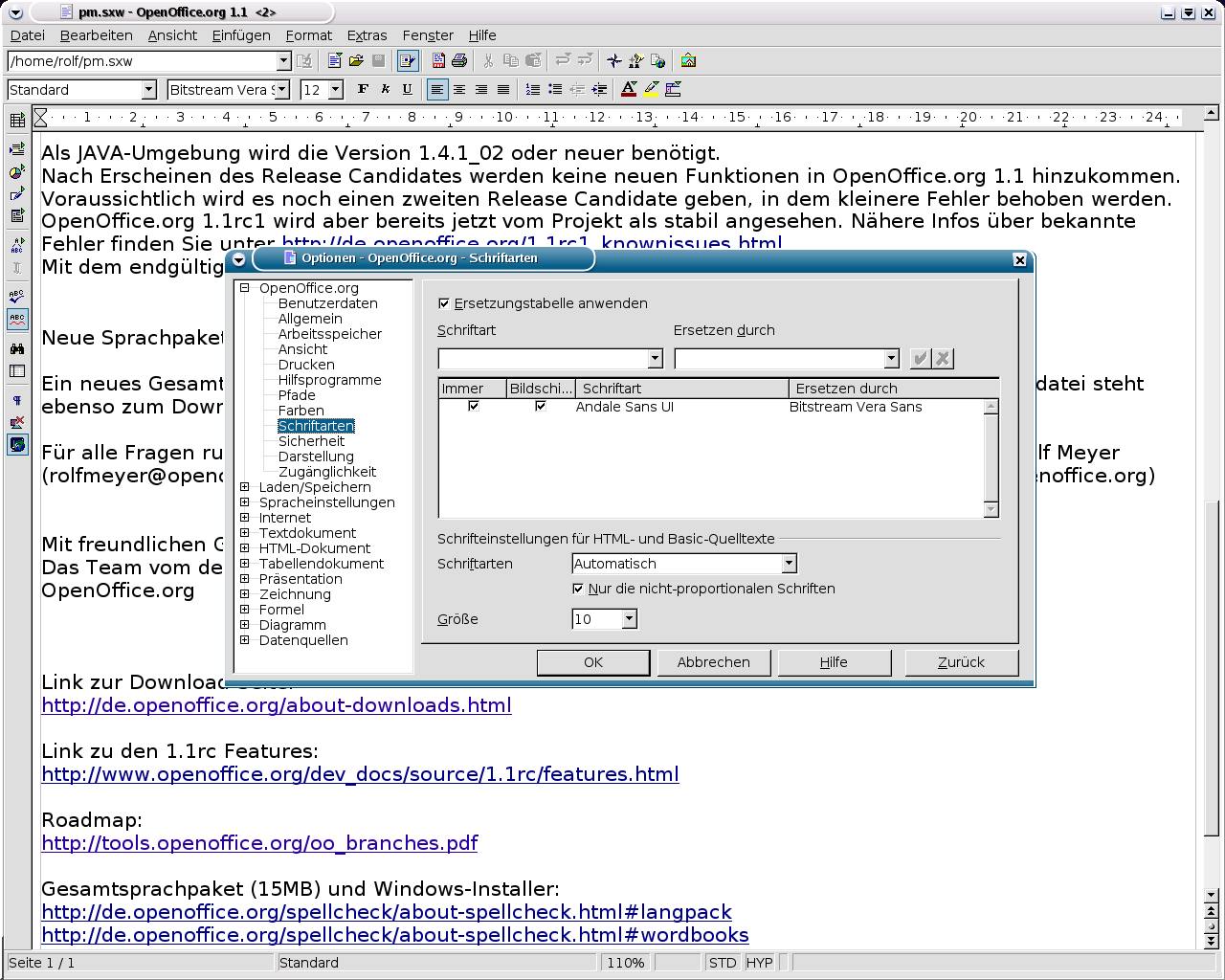Click the about-downloads.html hyperlink
This screenshot has width=1225, height=980.
coord(277,705)
